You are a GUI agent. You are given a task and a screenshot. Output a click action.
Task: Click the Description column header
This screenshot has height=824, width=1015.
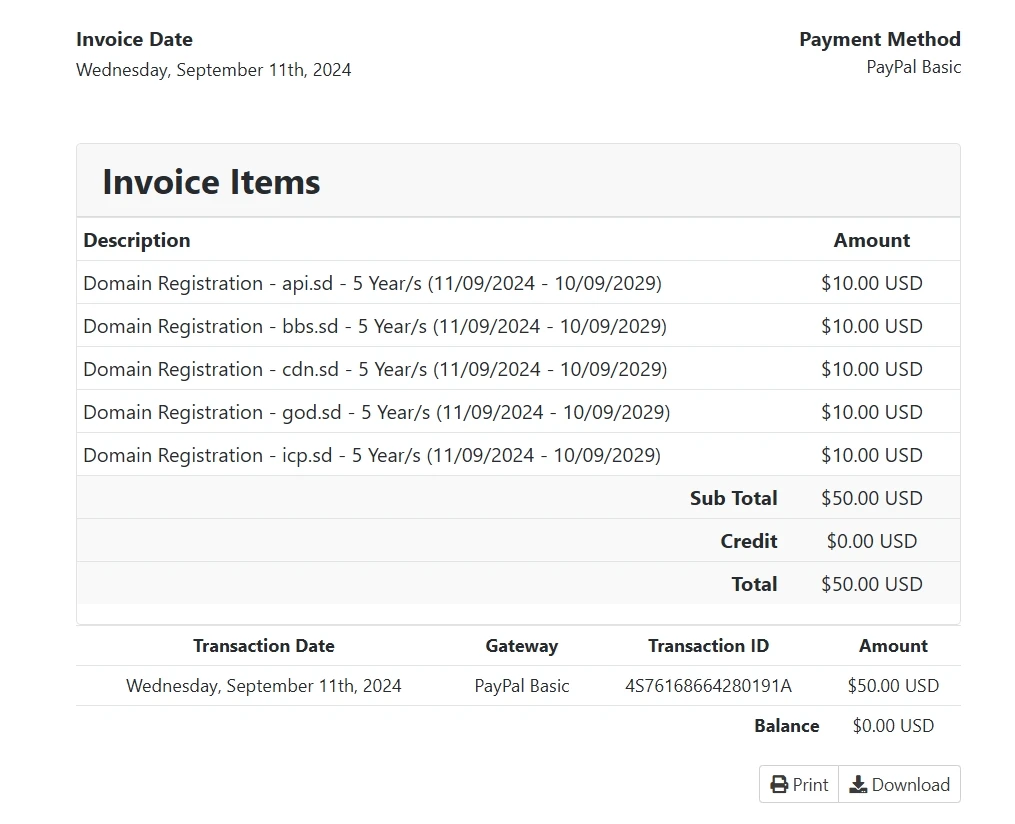pos(137,240)
